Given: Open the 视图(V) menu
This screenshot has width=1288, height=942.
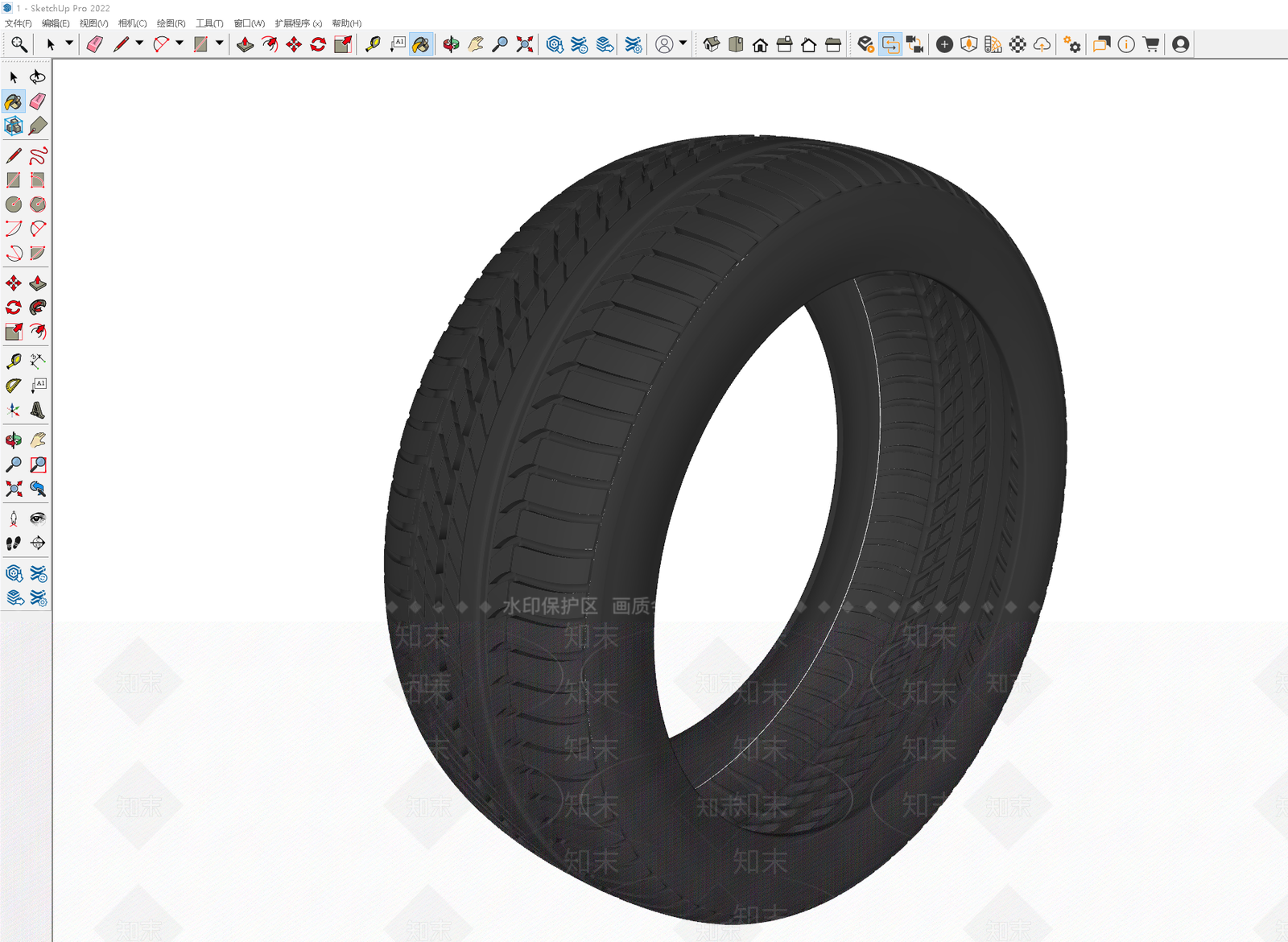Looking at the screenshot, I should pyautogui.click(x=93, y=23).
